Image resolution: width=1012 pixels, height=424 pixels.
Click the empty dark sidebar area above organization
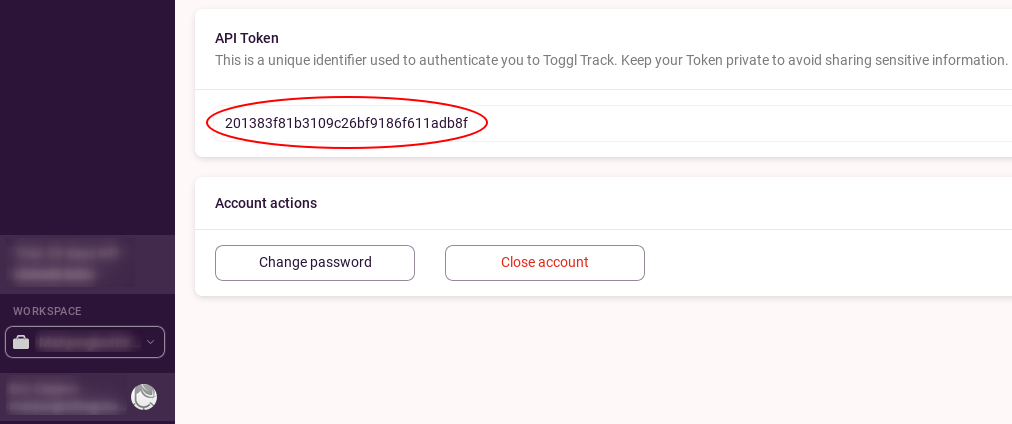(x=87, y=116)
